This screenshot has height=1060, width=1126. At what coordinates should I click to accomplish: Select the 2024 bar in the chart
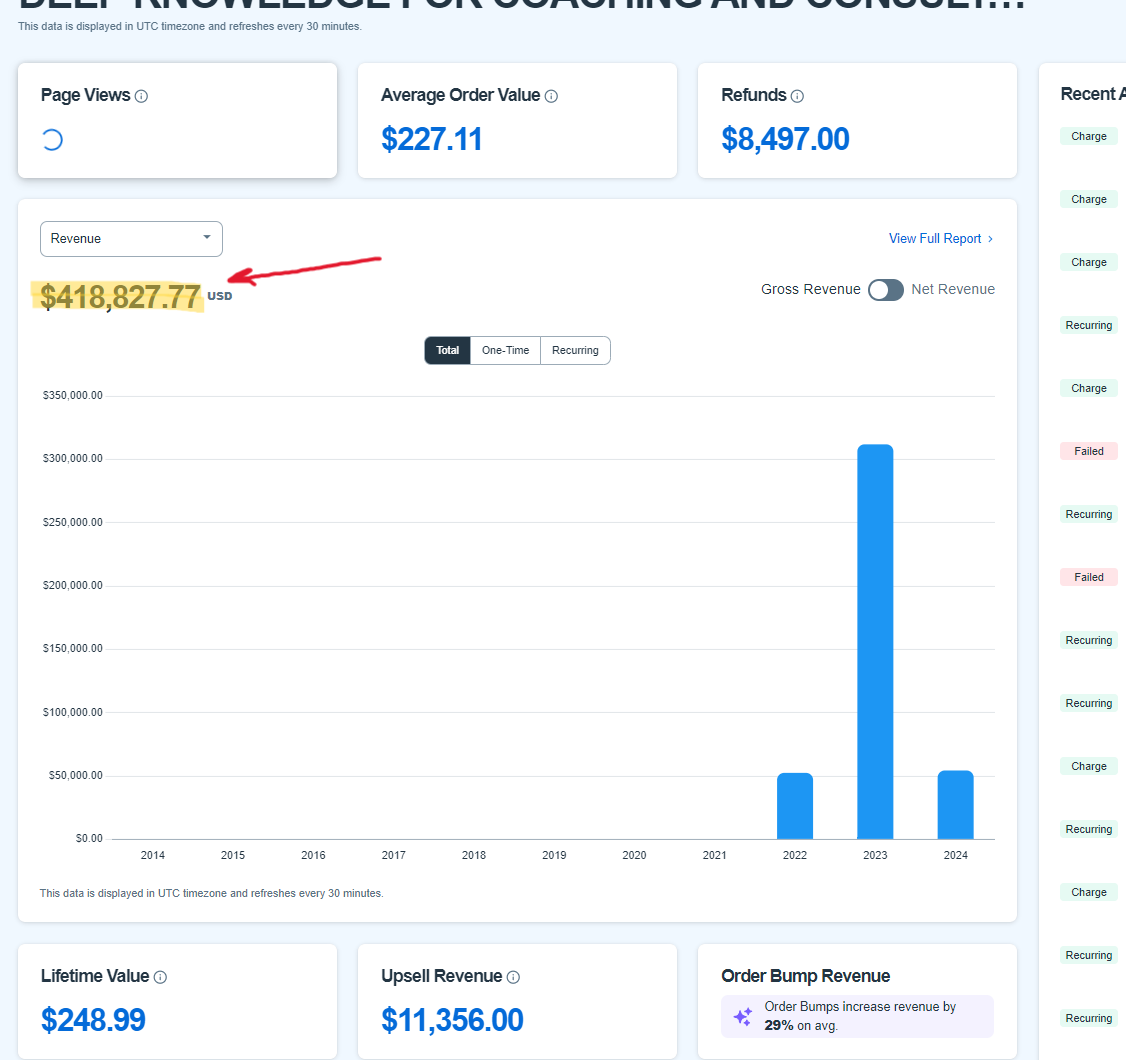click(955, 805)
